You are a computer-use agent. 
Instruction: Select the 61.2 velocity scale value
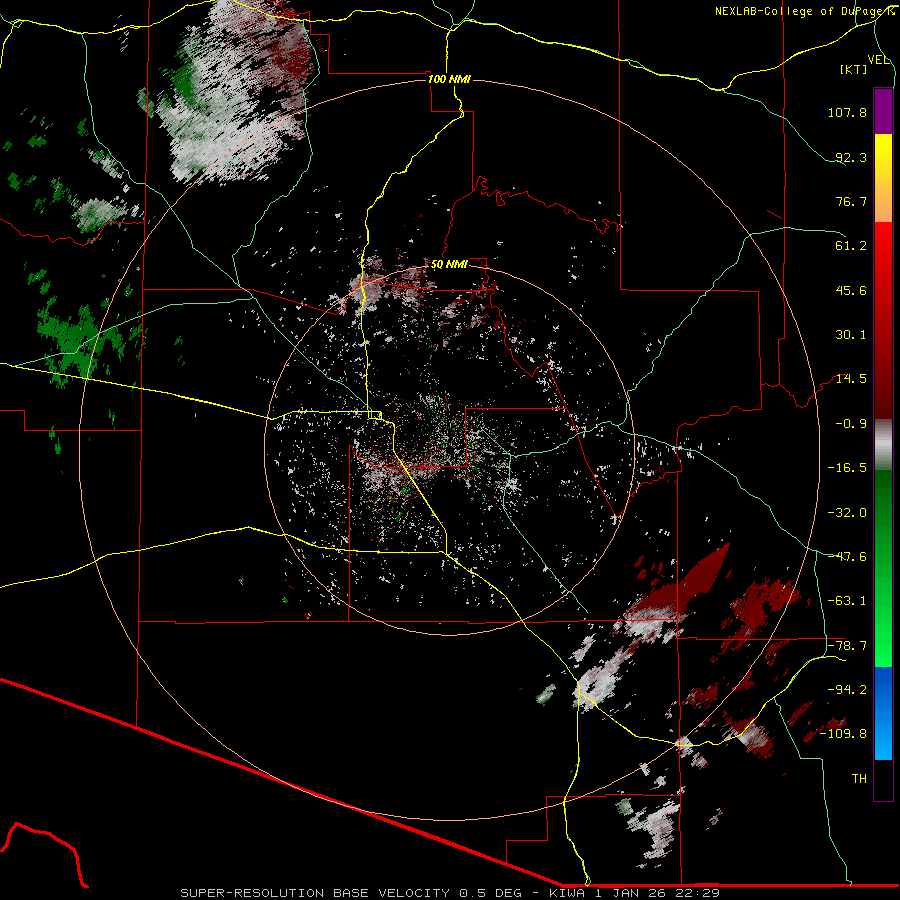[851, 246]
